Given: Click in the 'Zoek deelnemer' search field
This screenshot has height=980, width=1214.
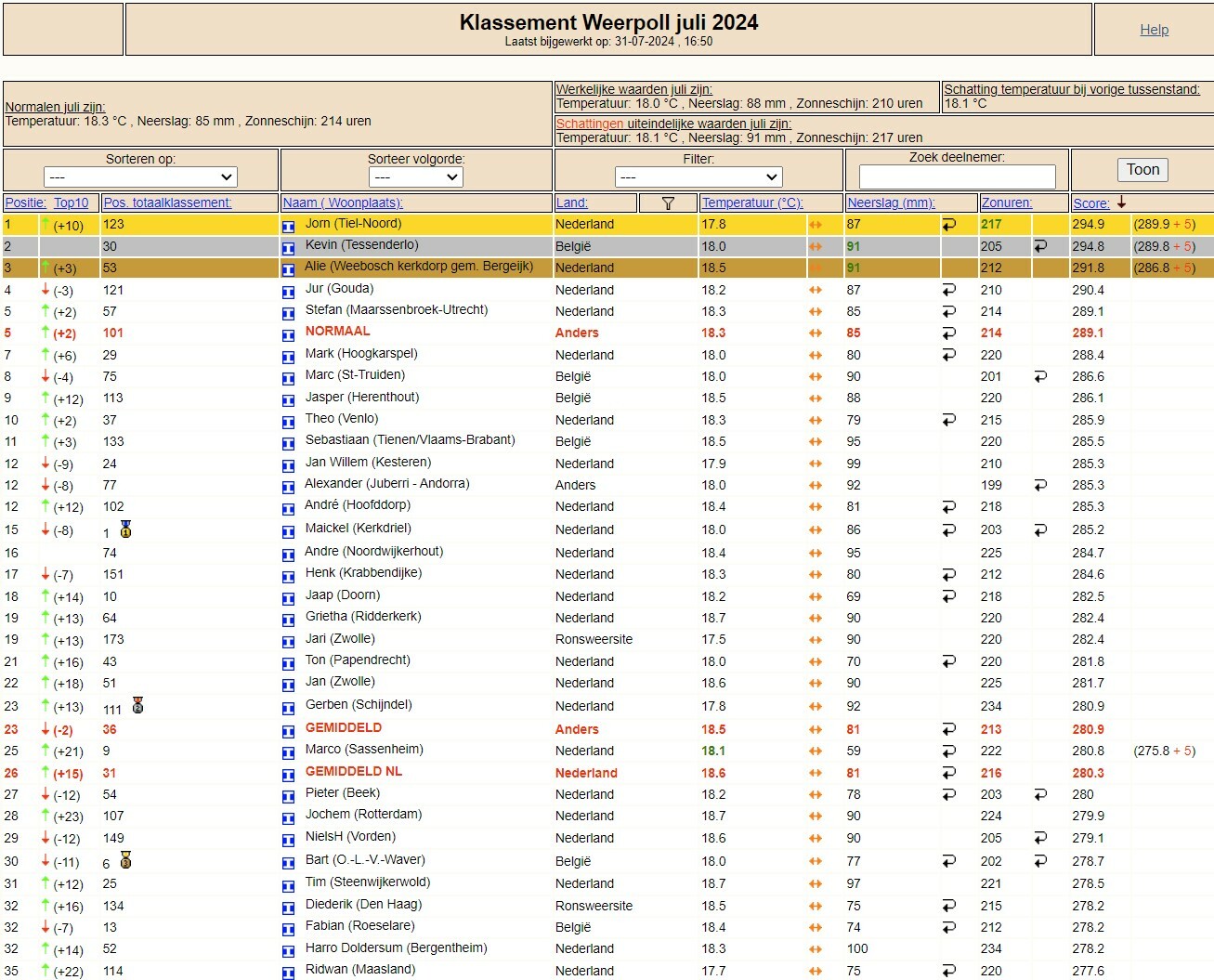Looking at the screenshot, I should coord(957,176).
